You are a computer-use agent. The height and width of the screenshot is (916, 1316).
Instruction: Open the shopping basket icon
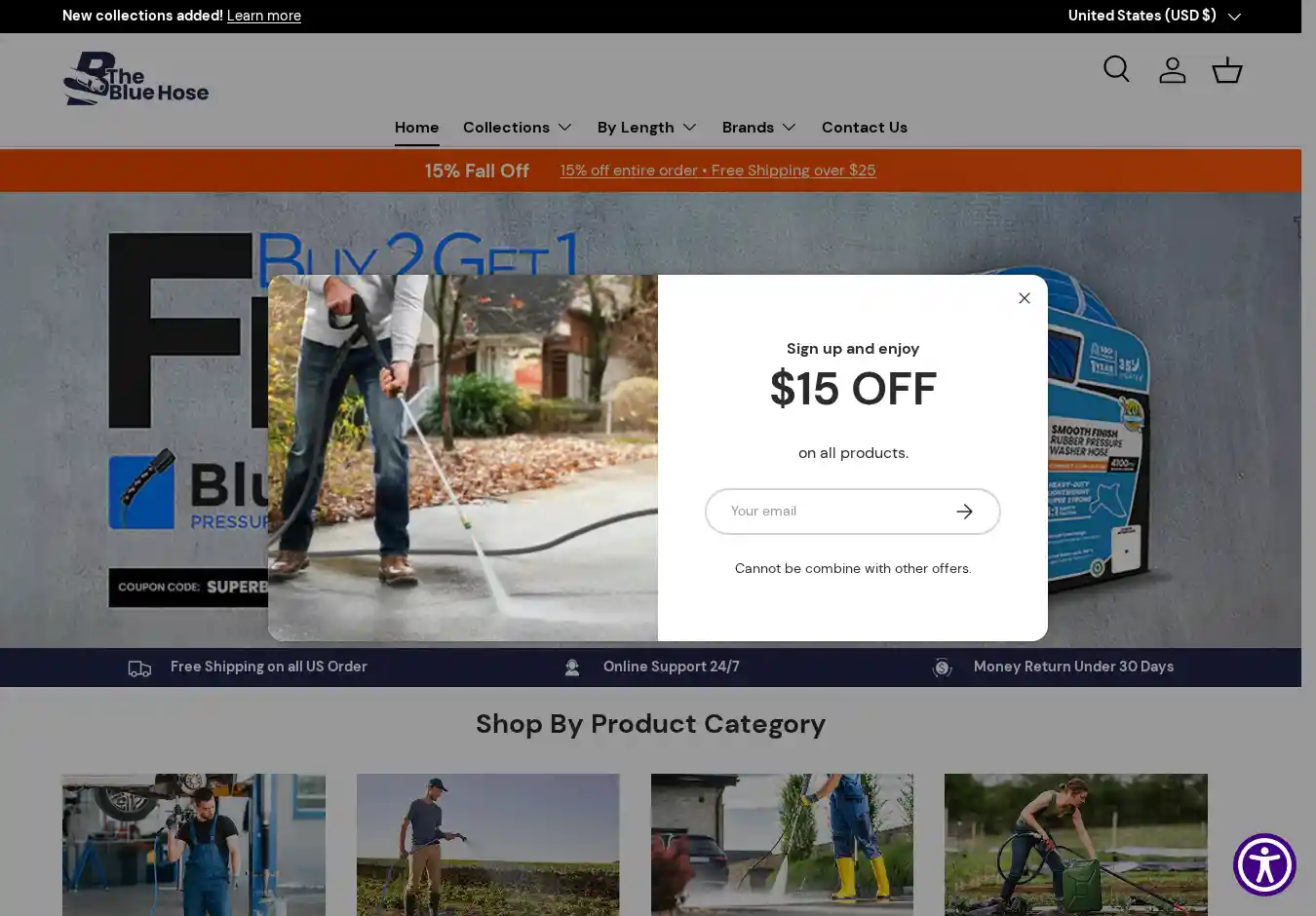(x=1226, y=70)
